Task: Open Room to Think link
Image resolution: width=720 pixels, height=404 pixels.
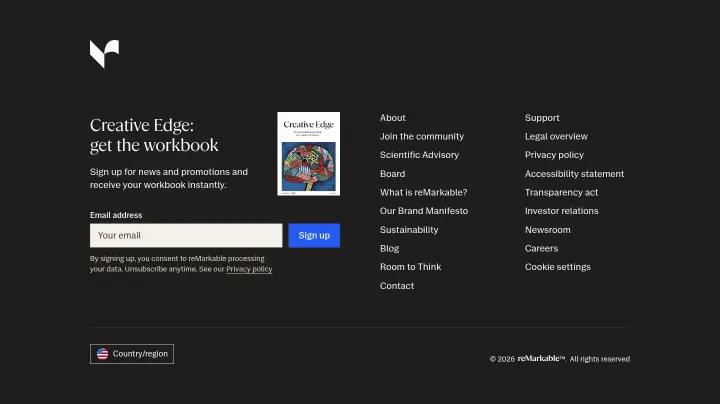Action: [410, 267]
